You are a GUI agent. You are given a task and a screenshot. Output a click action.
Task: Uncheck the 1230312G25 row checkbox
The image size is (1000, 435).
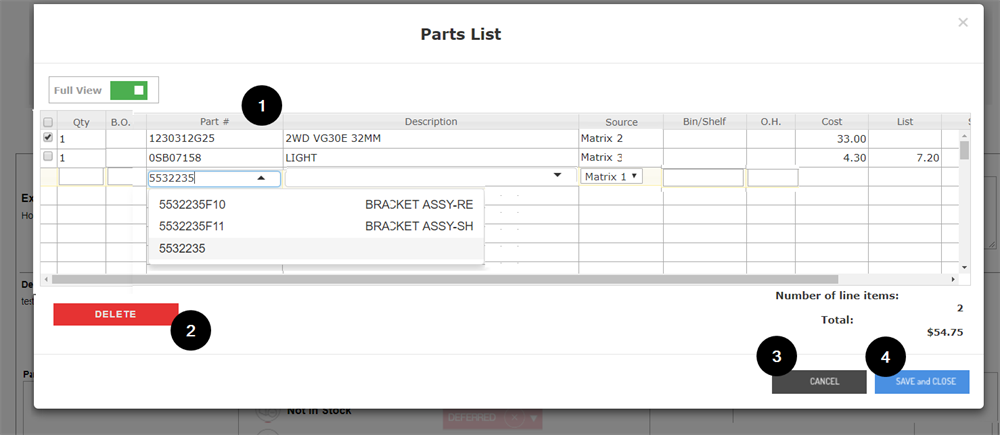[48, 138]
